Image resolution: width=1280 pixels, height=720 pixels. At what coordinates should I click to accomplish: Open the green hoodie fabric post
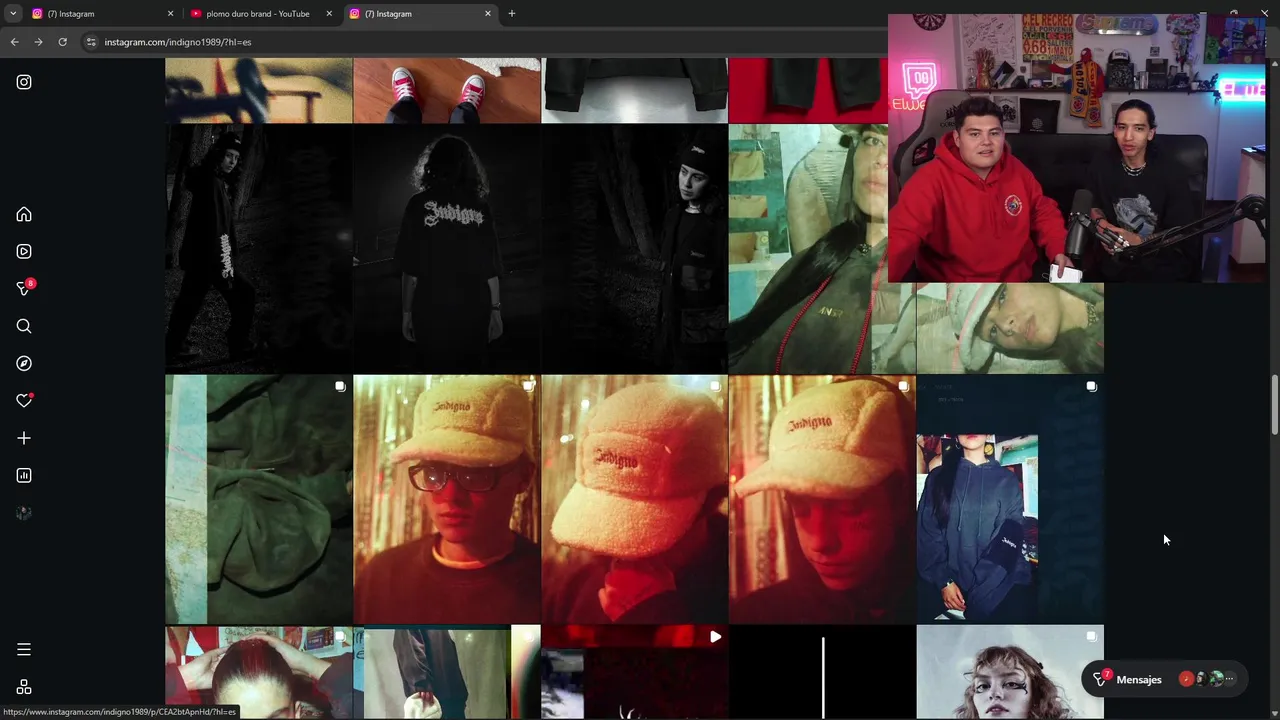point(258,499)
